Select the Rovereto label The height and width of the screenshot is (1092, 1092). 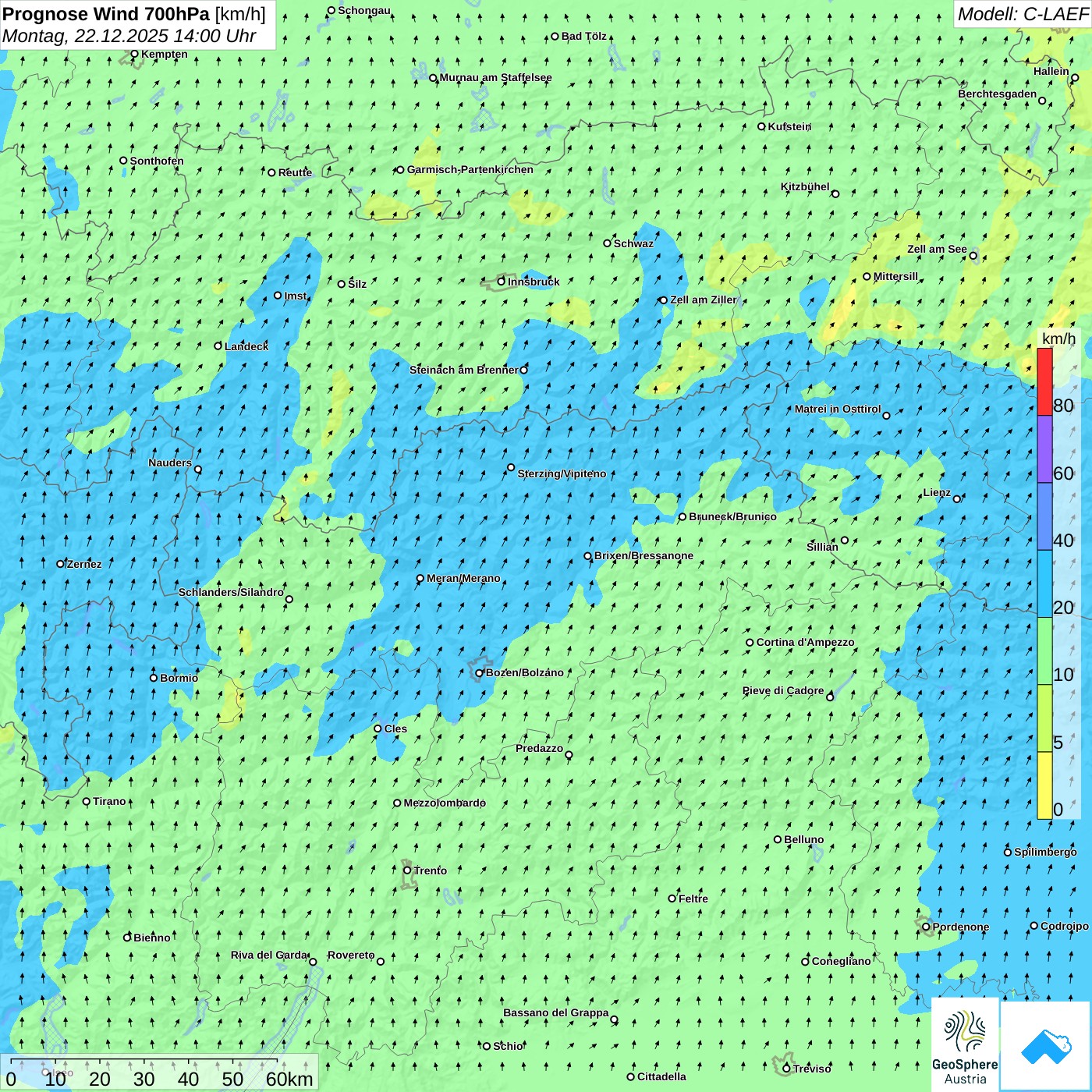click(x=351, y=955)
